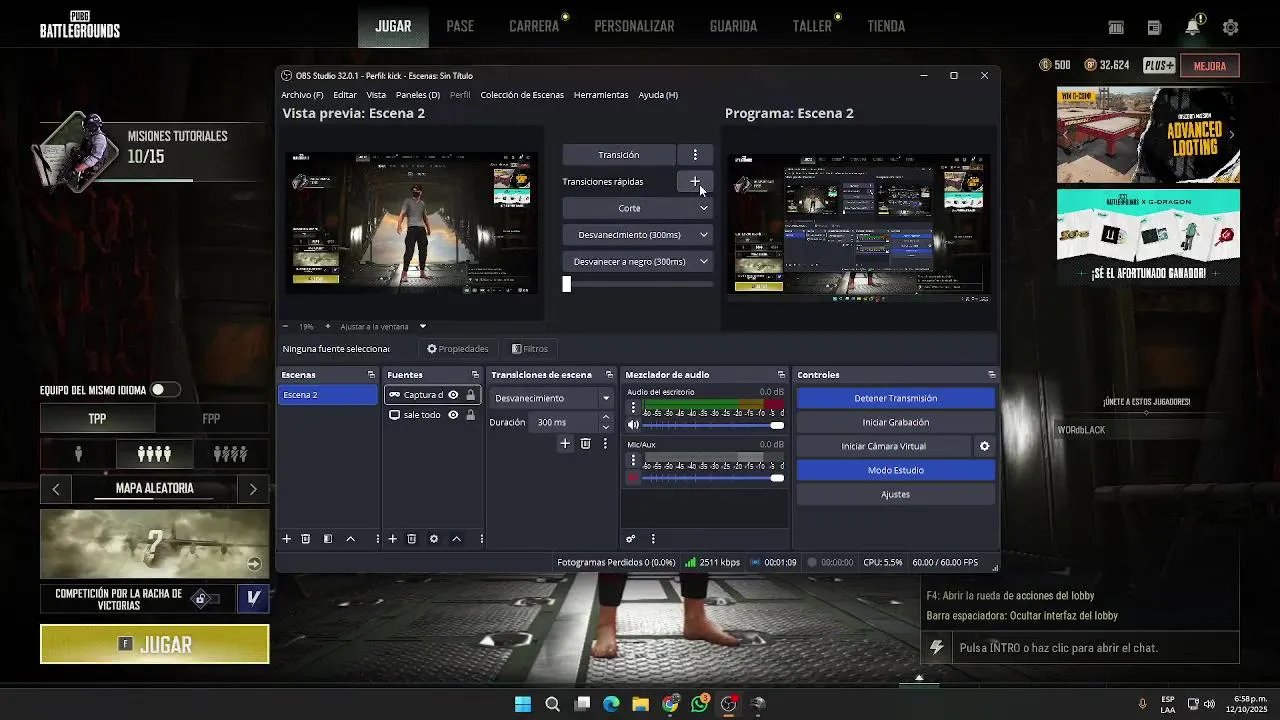
Task: Mute Audio del escritorio speaker icon
Action: coord(633,426)
